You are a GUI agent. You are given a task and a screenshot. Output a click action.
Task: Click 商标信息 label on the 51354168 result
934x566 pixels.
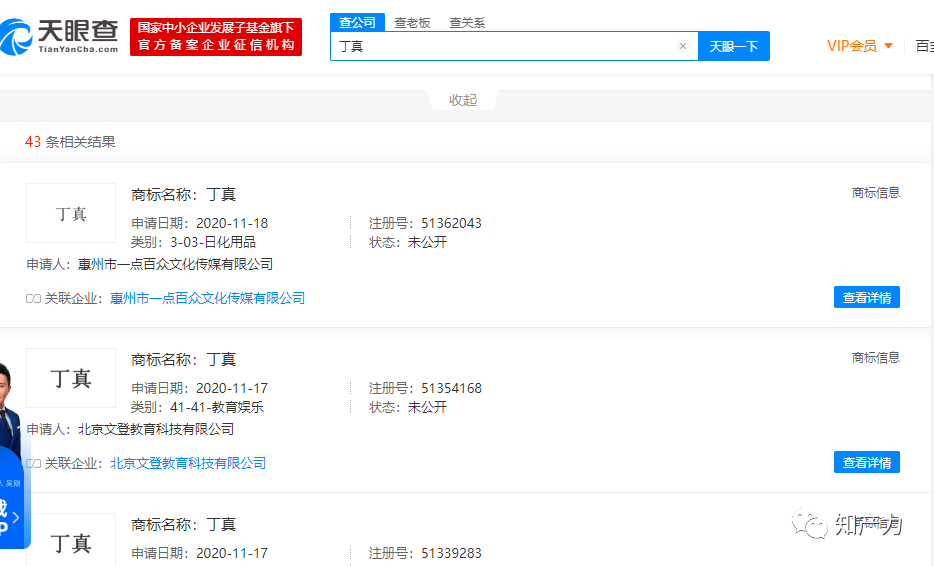pos(876,357)
